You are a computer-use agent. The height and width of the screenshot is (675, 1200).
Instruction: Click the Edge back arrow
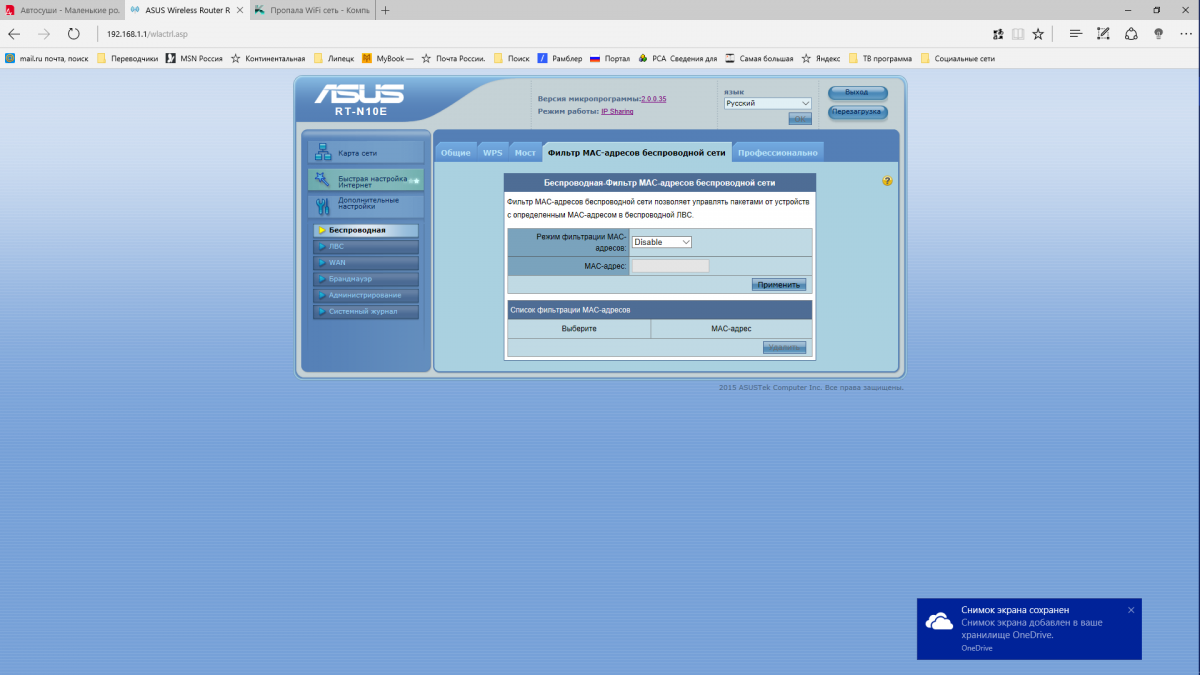click(14, 33)
